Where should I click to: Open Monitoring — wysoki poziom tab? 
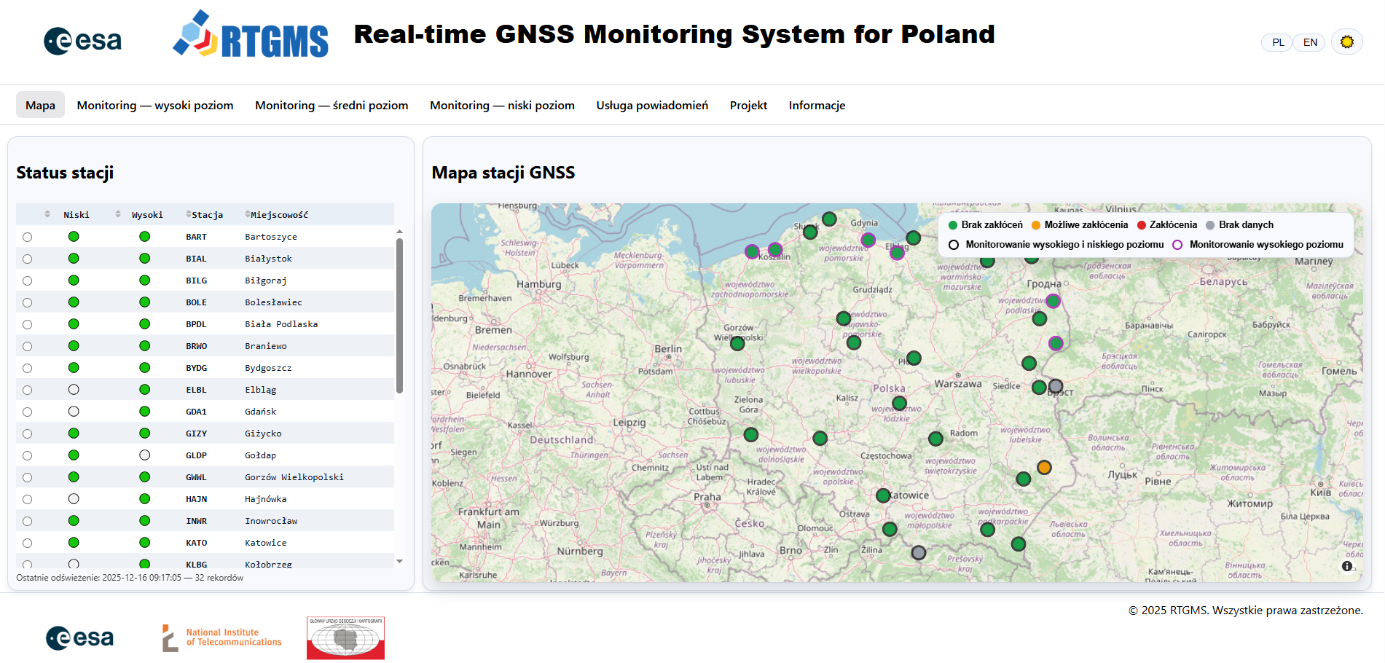[155, 105]
